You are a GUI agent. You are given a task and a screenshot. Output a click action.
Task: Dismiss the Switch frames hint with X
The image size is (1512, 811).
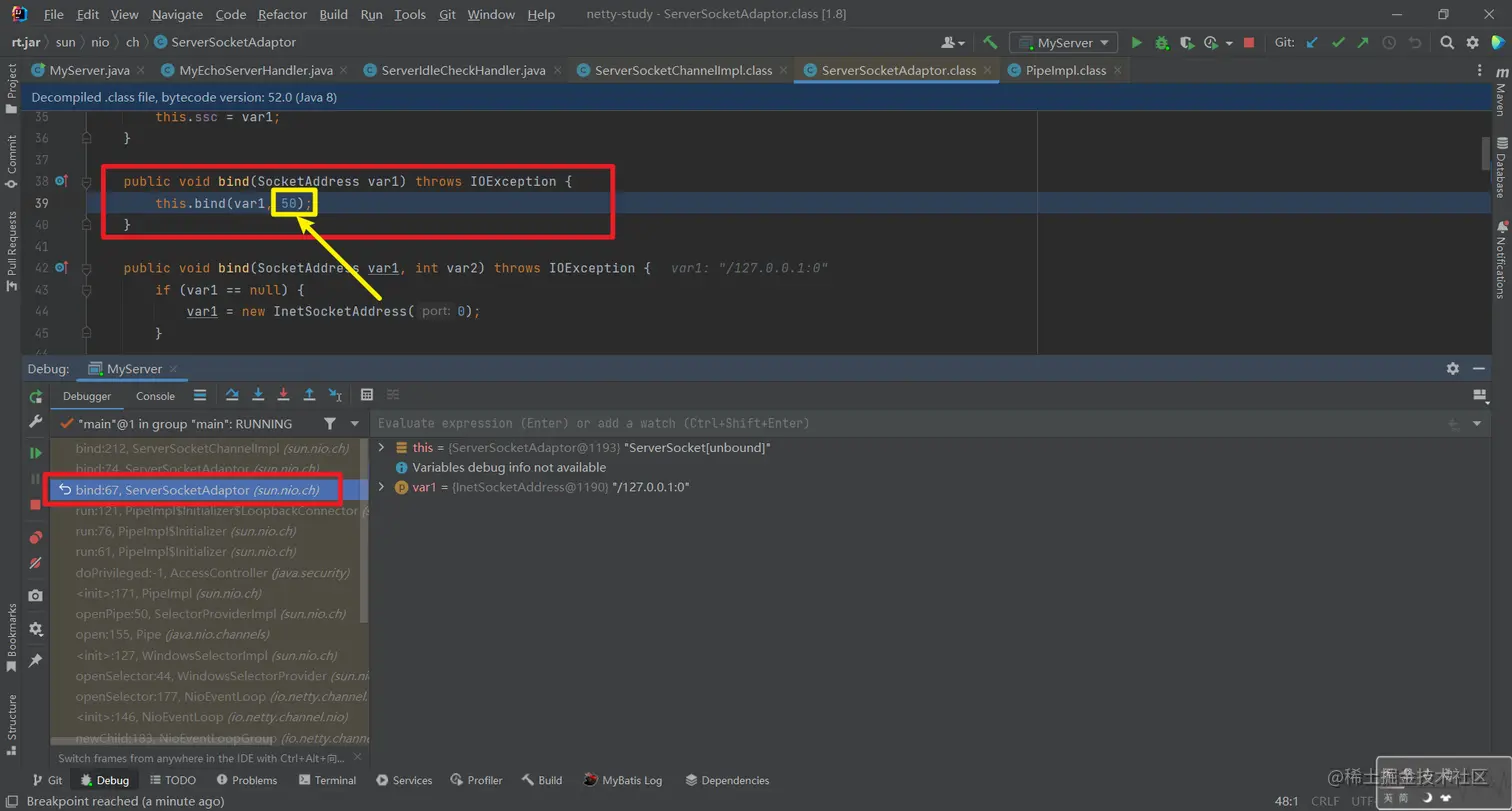358,758
